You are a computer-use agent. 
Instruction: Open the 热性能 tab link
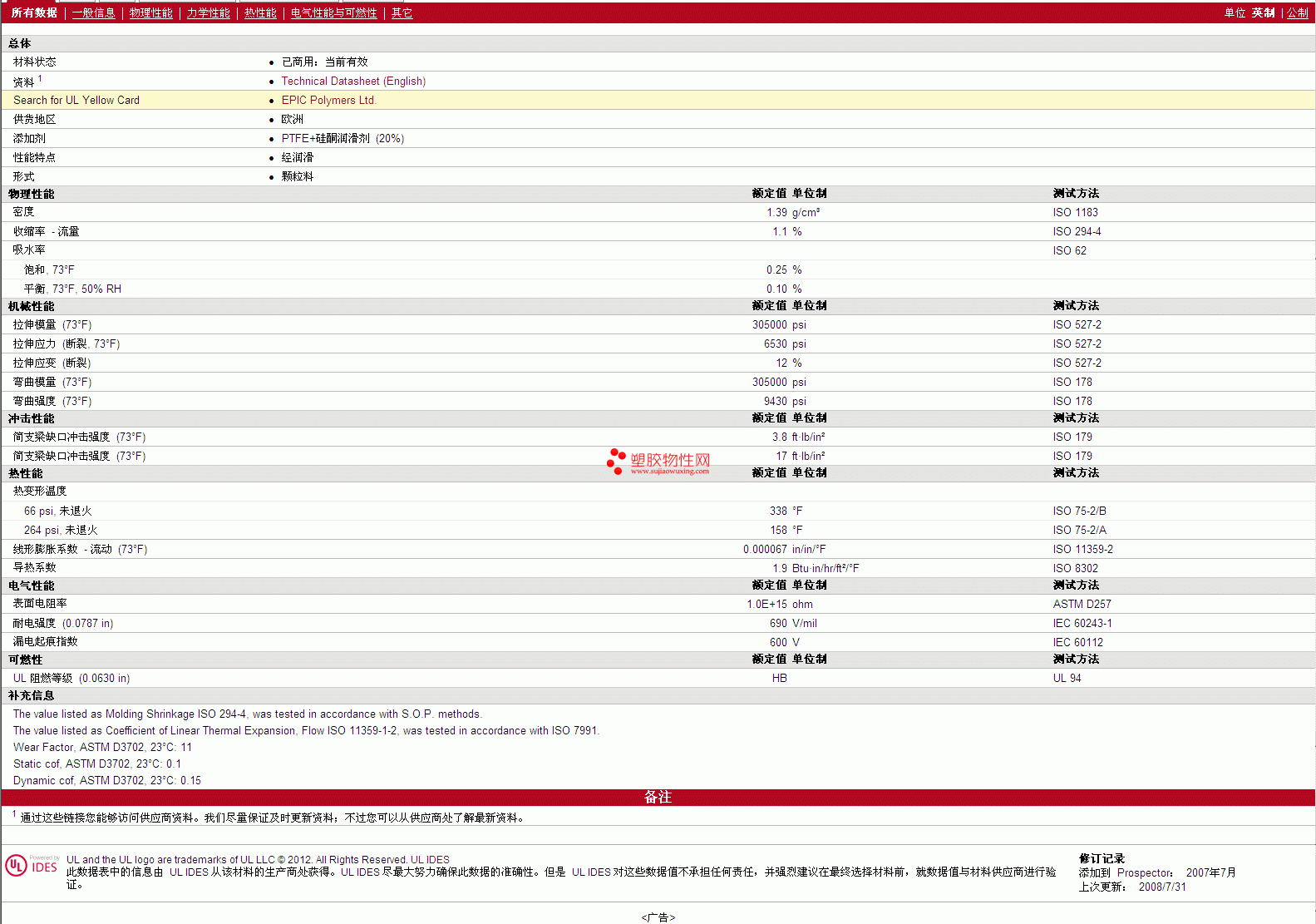[260, 13]
